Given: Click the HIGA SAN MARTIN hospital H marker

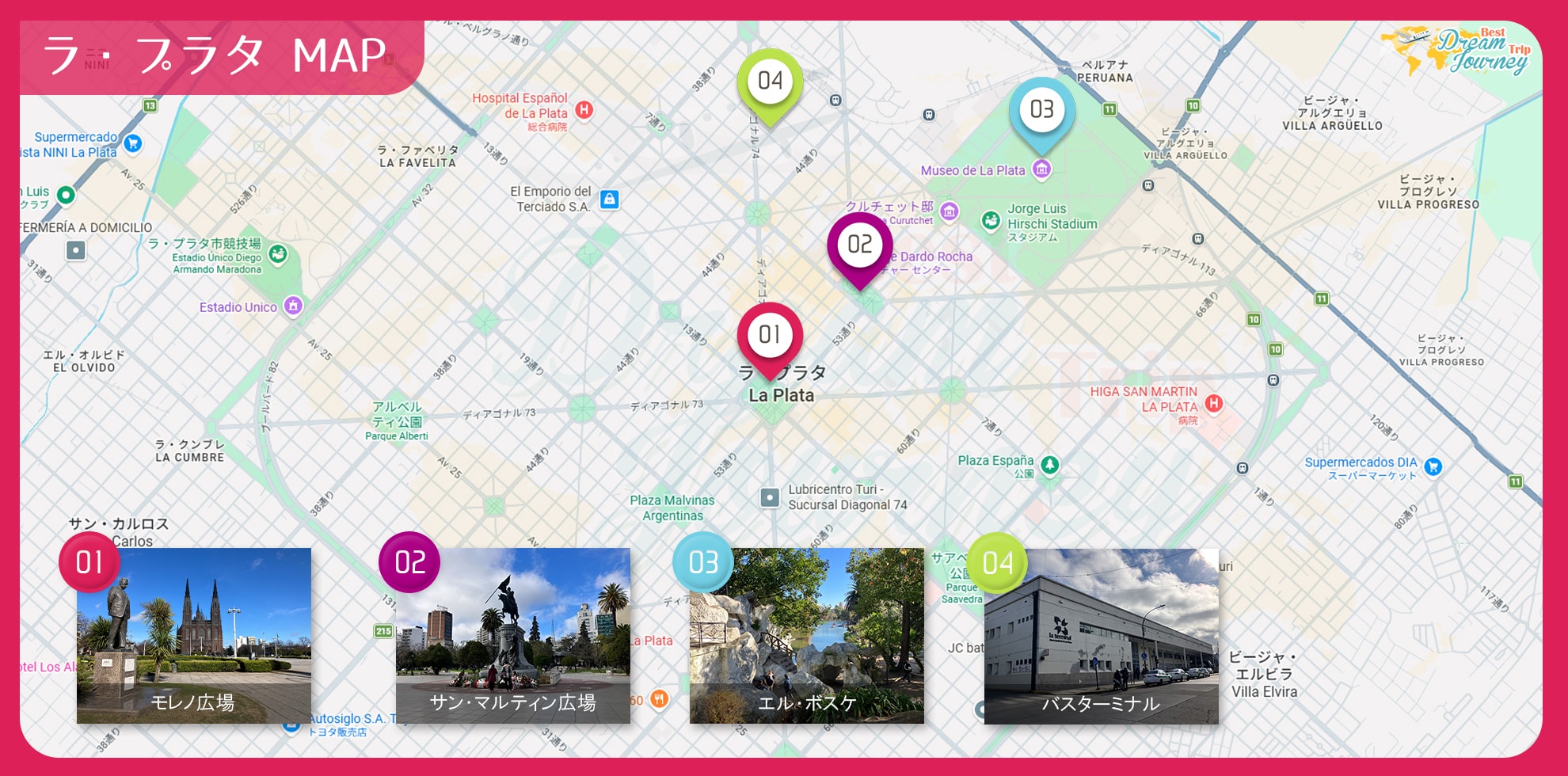Looking at the screenshot, I should coord(1213,403).
